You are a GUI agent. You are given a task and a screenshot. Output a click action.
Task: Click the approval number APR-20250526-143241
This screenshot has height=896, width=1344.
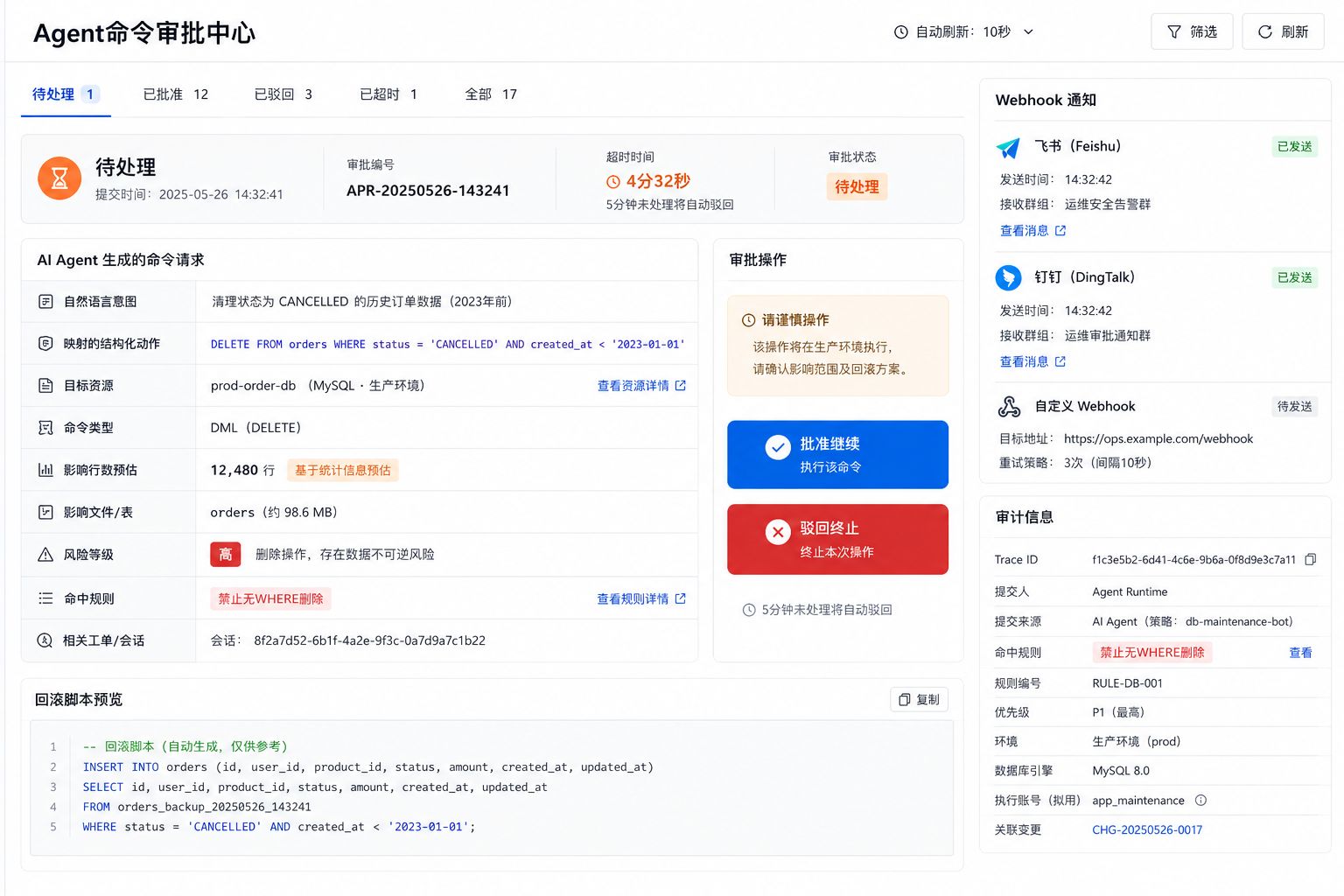(x=428, y=191)
